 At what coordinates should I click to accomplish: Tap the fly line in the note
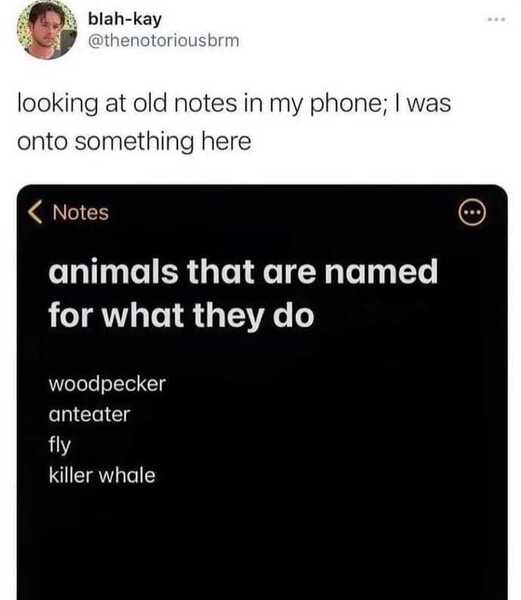coord(60,445)
